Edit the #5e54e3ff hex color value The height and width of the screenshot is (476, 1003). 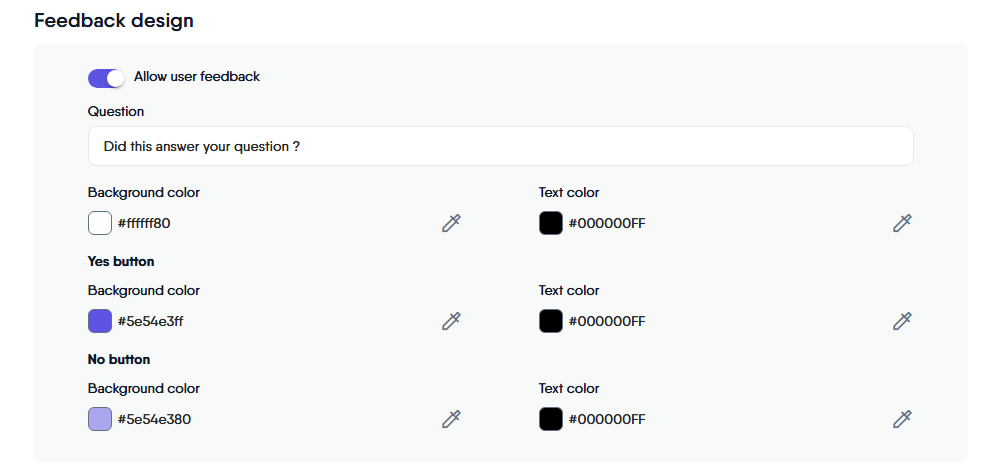pyautogui.click(x=150, y=321)
